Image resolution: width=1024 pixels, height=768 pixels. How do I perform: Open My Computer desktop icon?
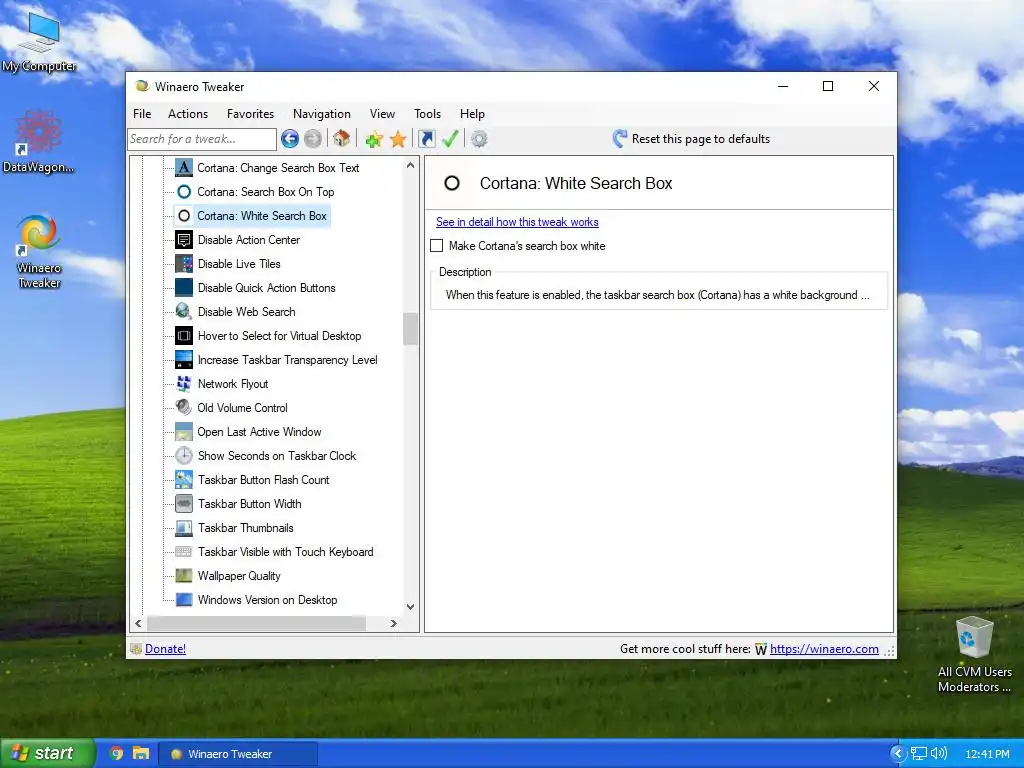click(x=39, y=43)
